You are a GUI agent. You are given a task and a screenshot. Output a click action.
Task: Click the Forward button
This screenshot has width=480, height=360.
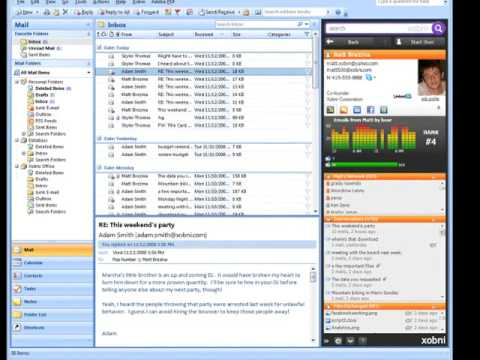pos(147,12)
